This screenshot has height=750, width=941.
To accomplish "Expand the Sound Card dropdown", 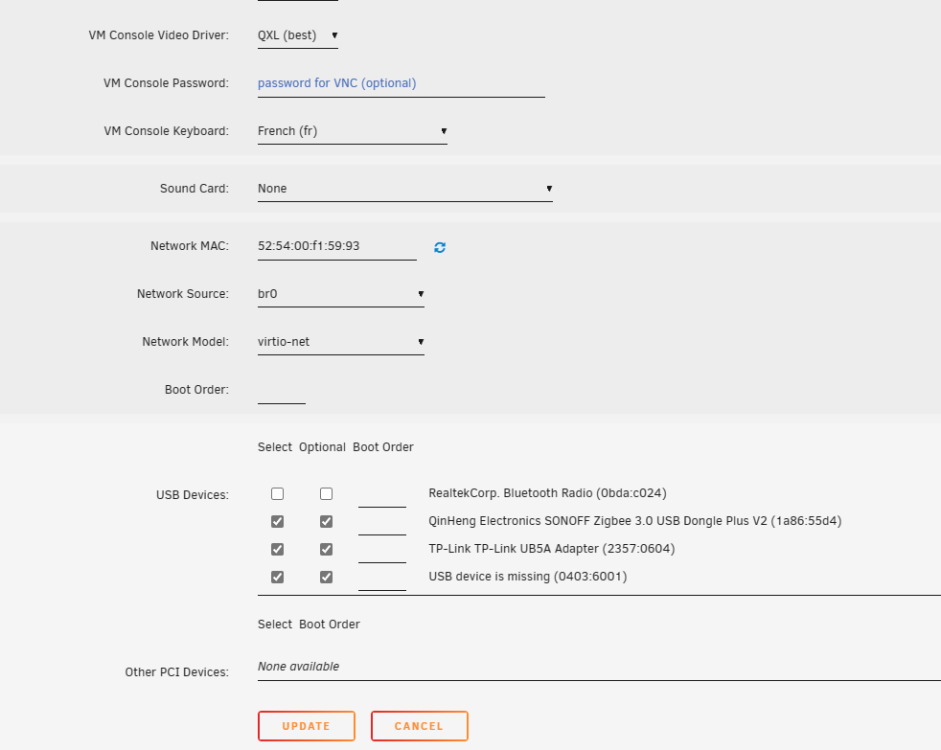I will (405, 189).
